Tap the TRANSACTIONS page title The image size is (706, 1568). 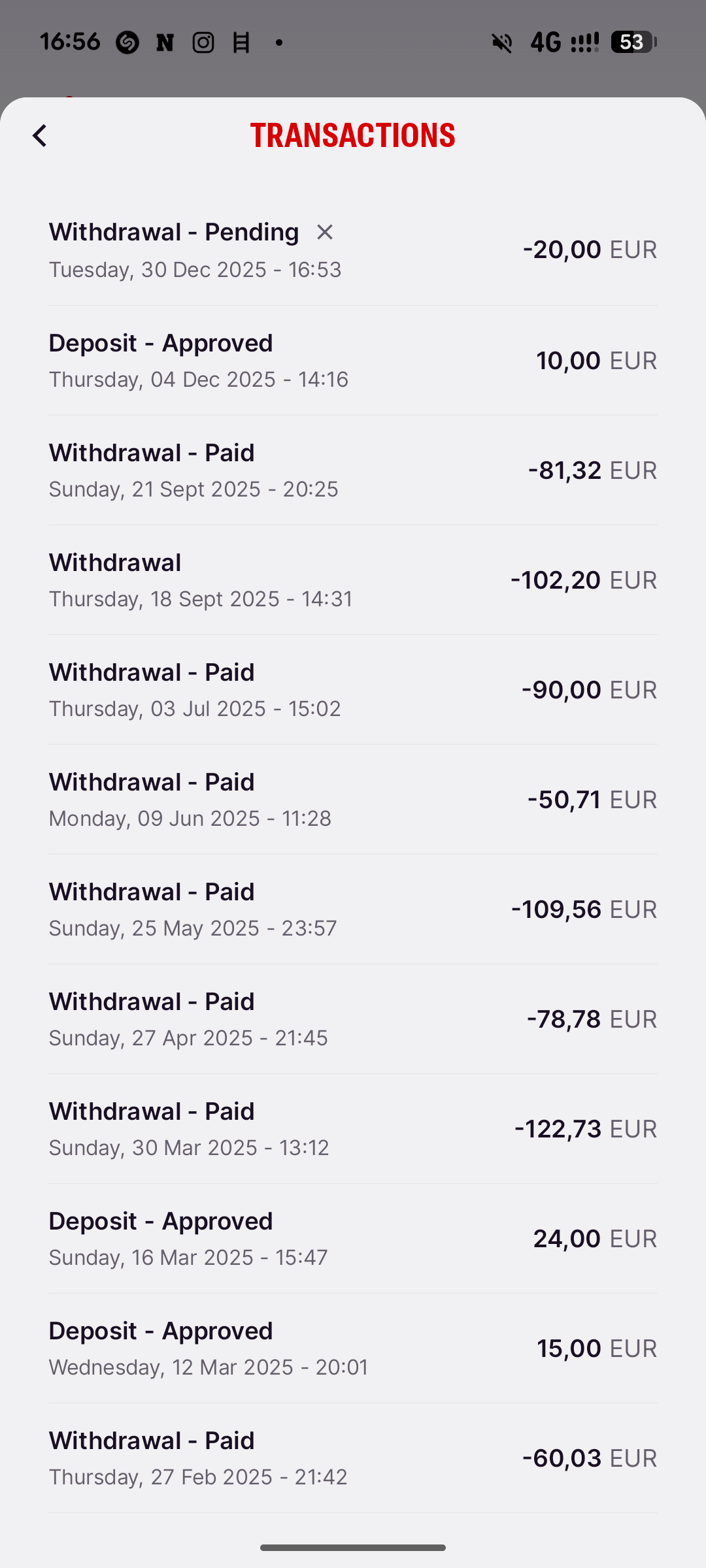point(353,135)
